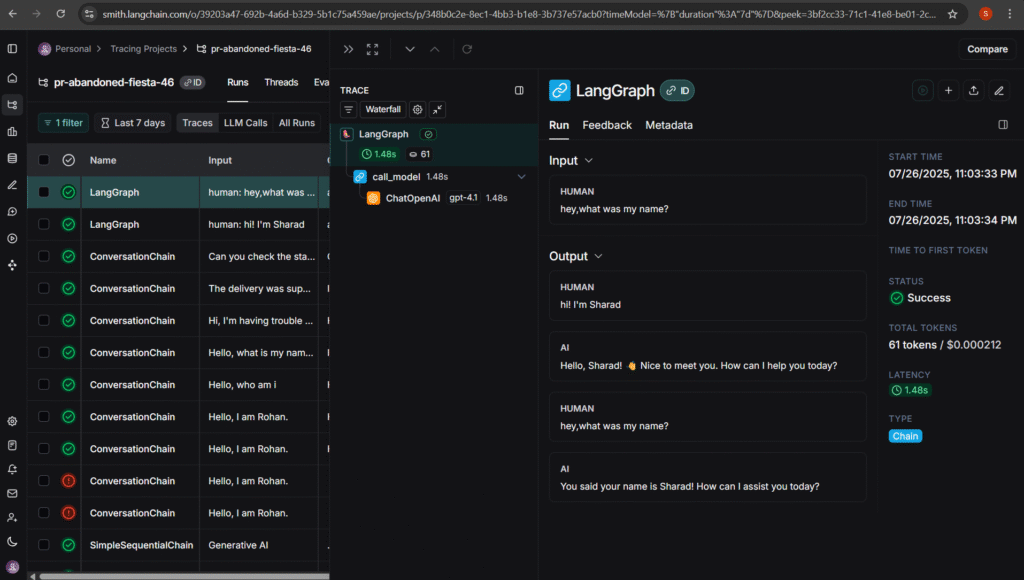Collapse the Output section

point(598,256)
